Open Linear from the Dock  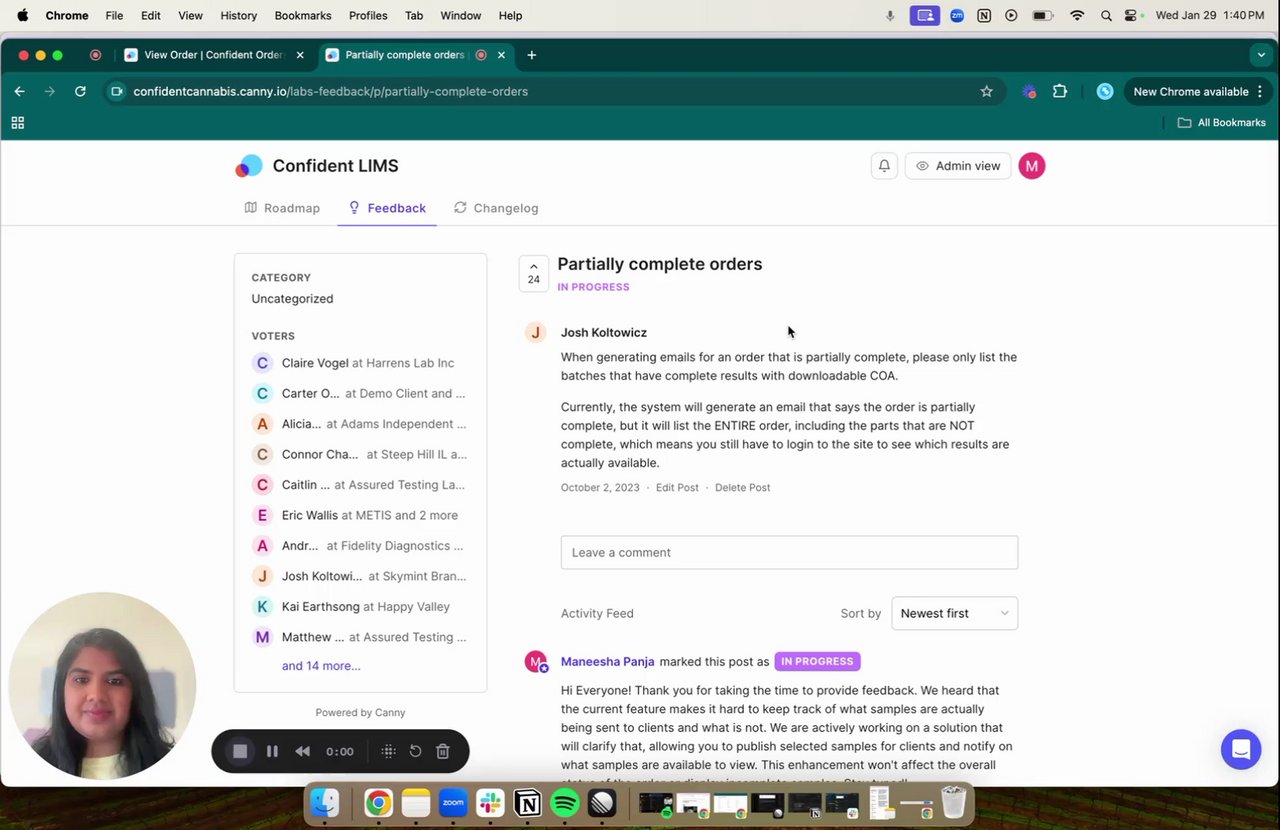pyautogui.click(x=602, y=803)
